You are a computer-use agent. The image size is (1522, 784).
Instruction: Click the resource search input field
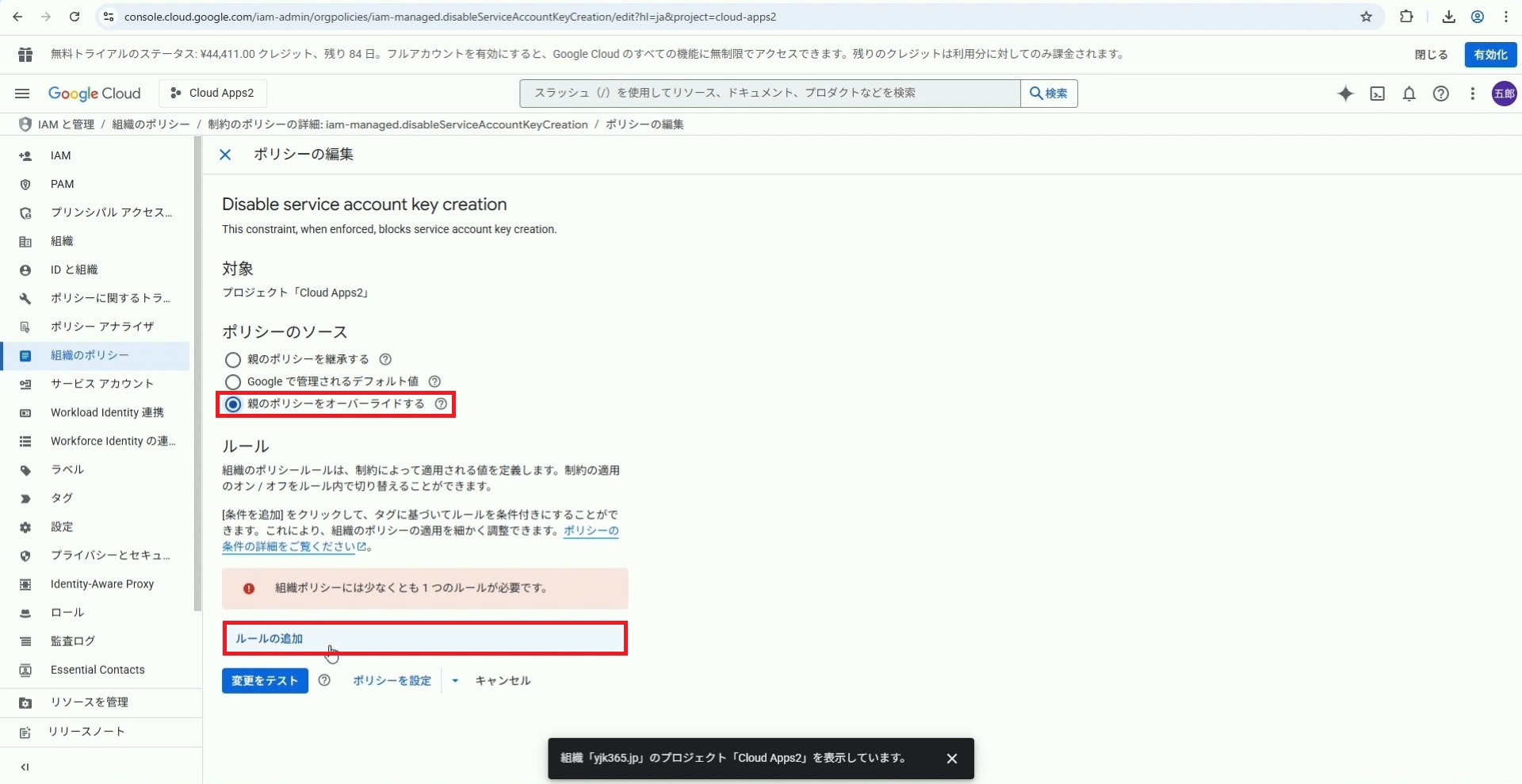769,94
